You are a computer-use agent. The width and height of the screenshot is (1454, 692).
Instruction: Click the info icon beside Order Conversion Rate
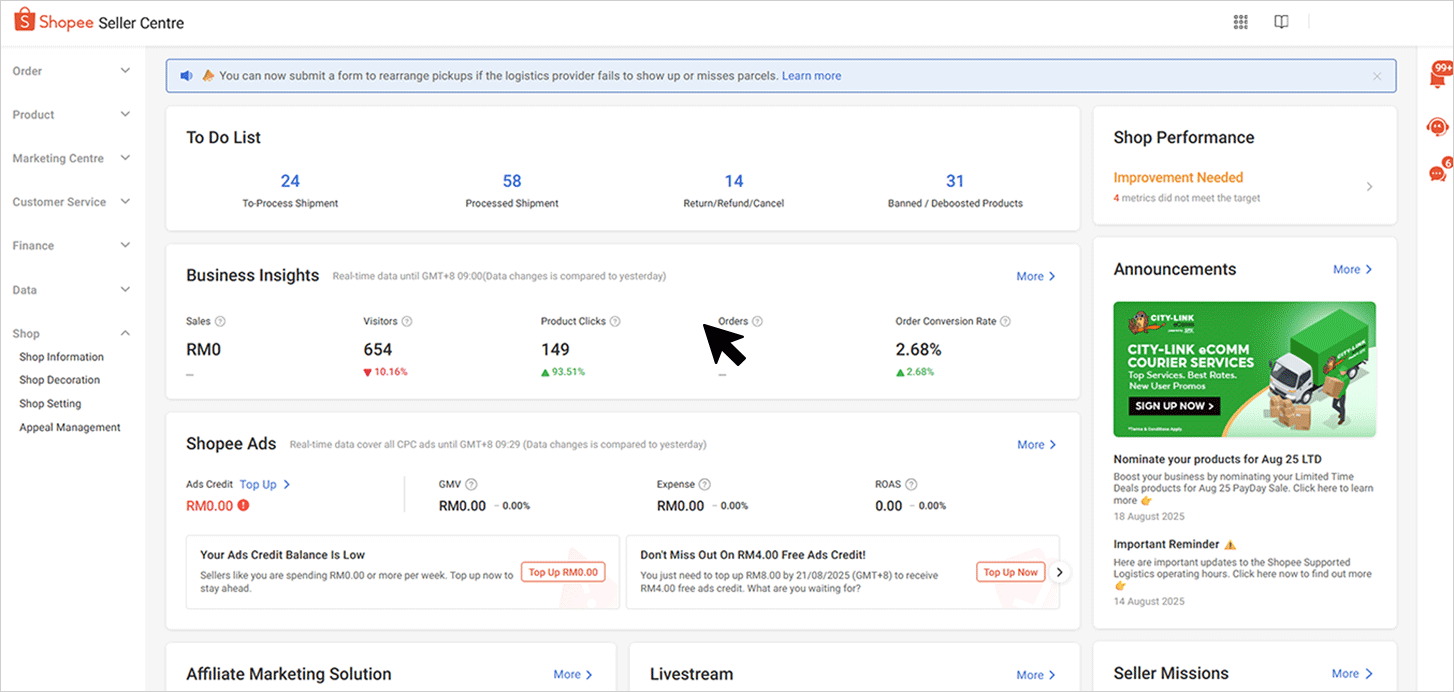coord(1005,322)
